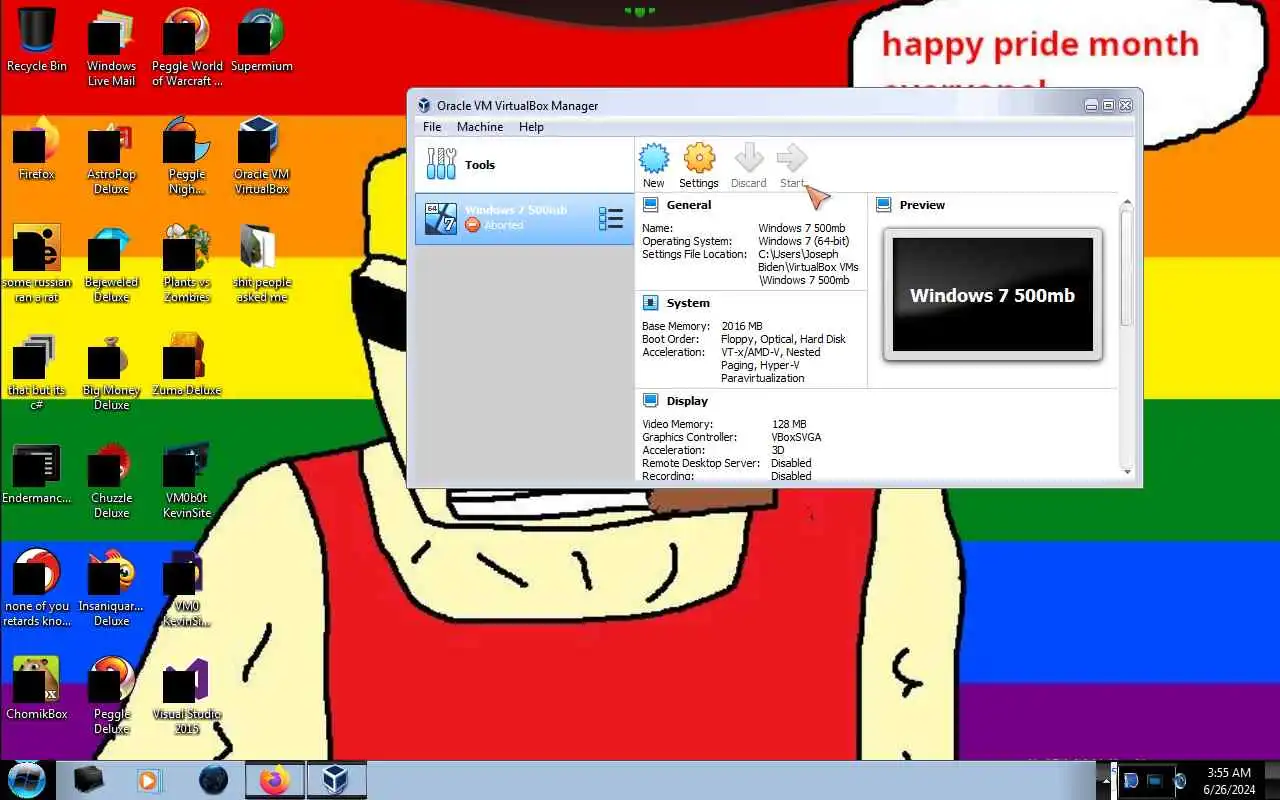Select the Insaniquarium Deluxe desktop icon

coord(111,588)
